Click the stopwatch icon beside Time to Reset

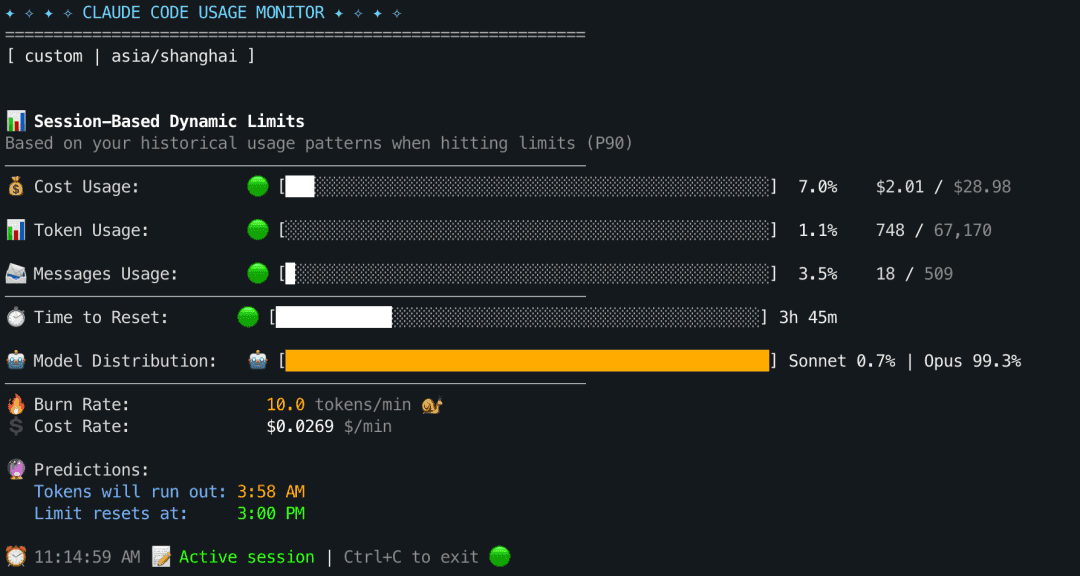[x=16, y=317]
